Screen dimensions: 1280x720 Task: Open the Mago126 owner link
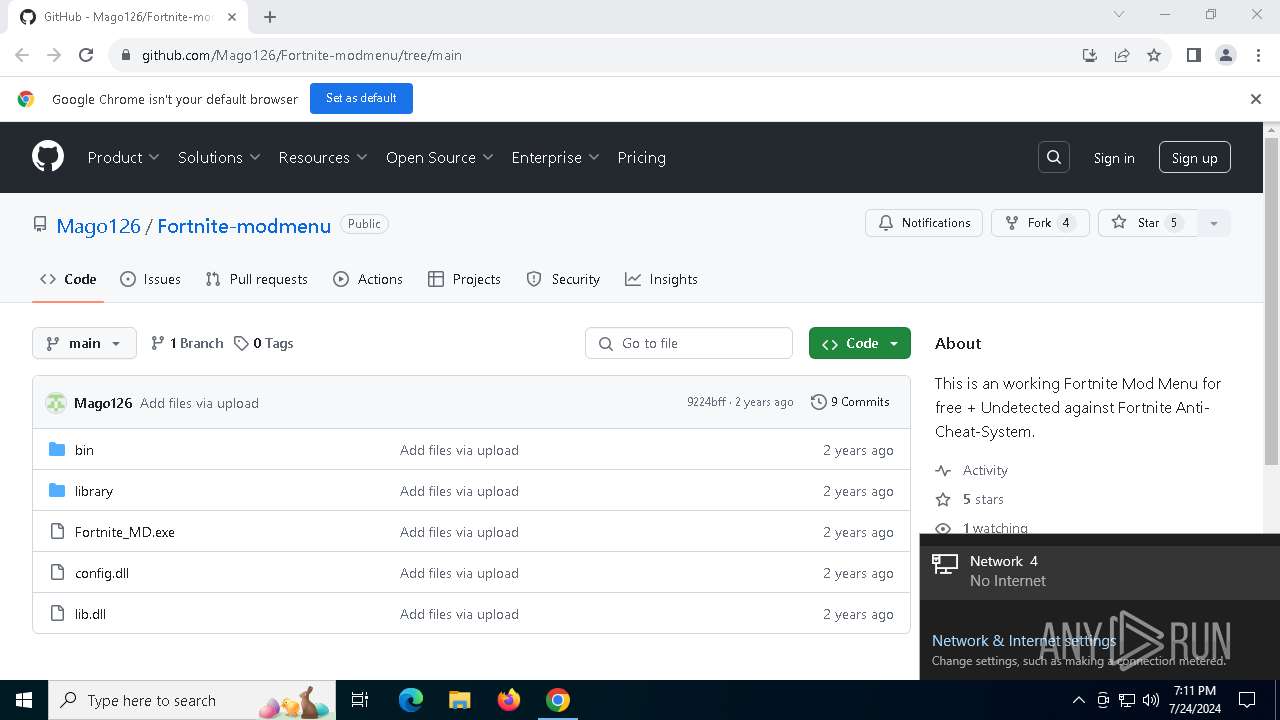click(98, 226)
